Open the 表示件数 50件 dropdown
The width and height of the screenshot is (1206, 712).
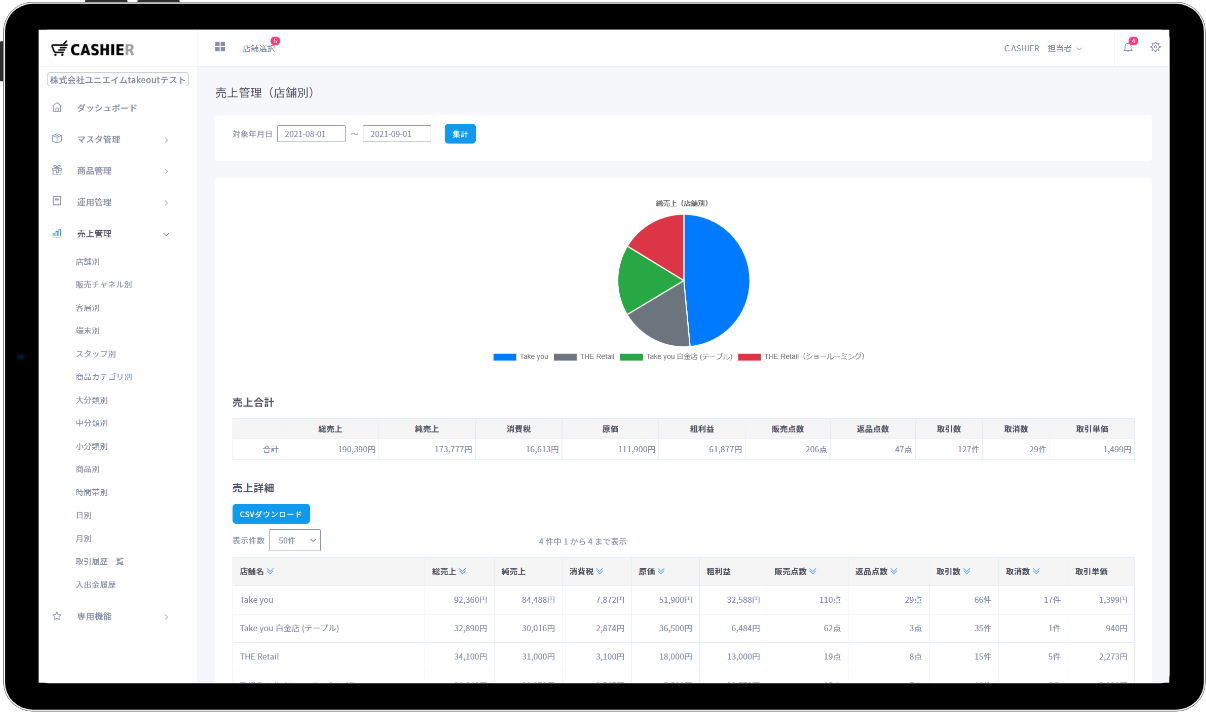point(295,540)
